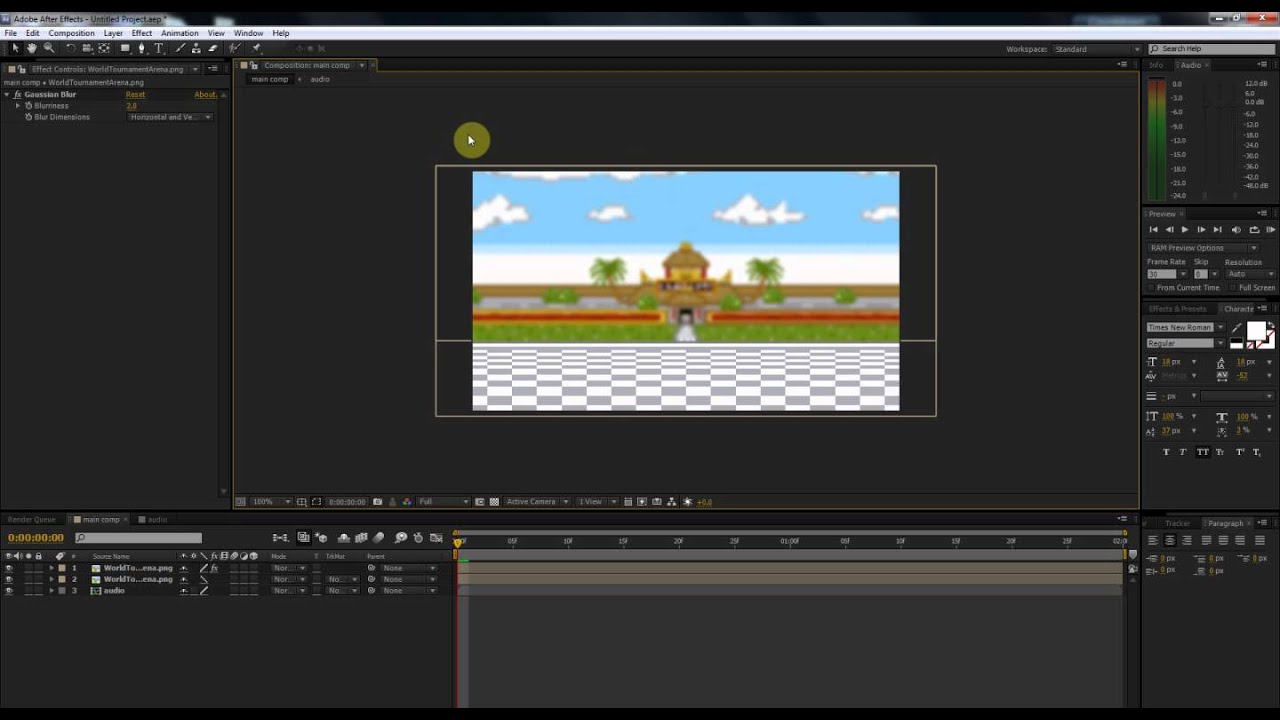Select the Pan Behind tool
Image resolution: width=1280 pixels, height=720 pixels.
[x=104, y=48]
